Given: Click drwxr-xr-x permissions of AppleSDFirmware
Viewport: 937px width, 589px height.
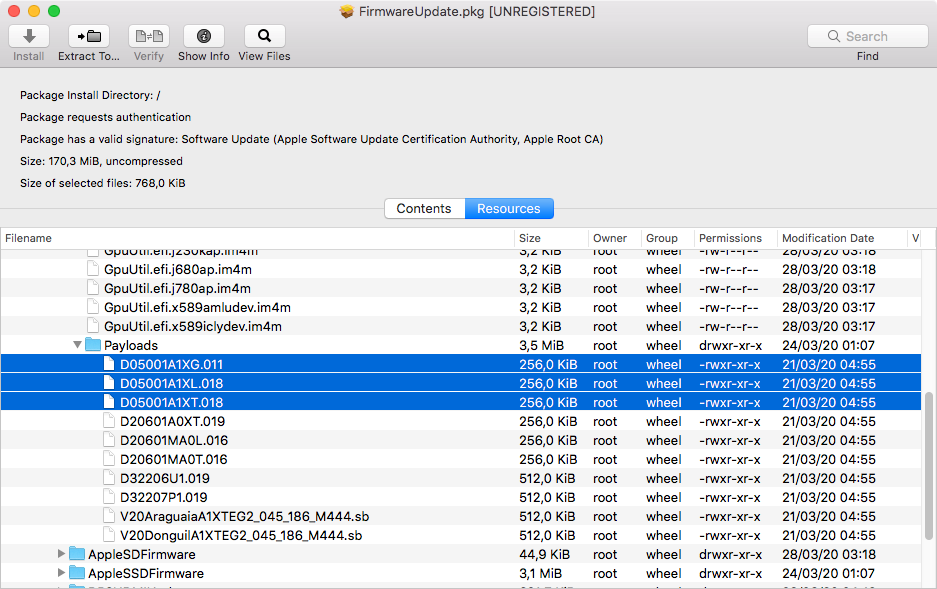Looking at the screenshot, I should 730,554.
